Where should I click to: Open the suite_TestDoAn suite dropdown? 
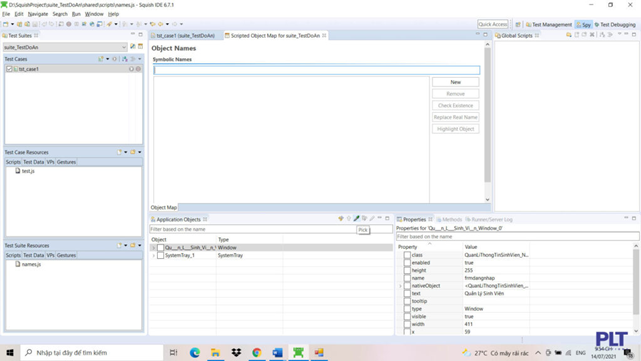(x=65, y=47)
